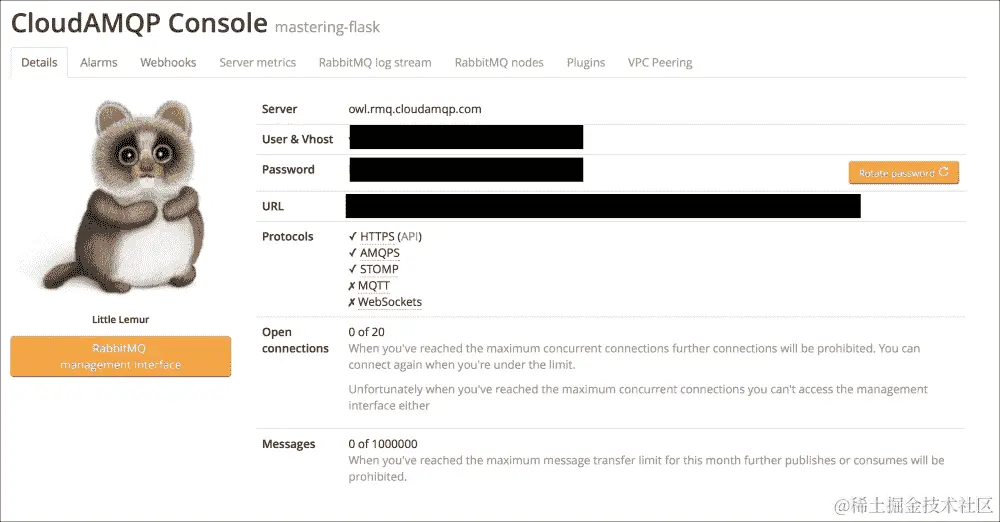Screen dimensions: 1000x522
Task: Click the WebSockets protocol link
Action: [x=390, y=302]
